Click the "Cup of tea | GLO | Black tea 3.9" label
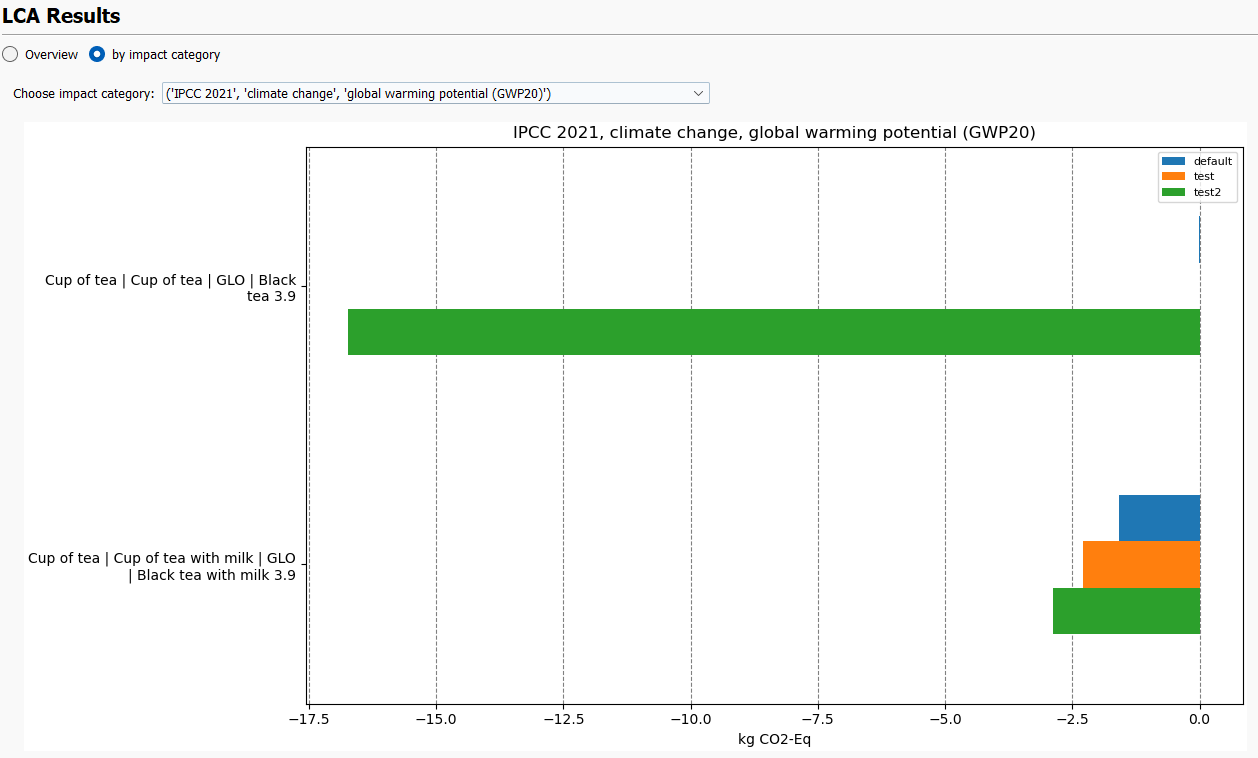1258x758 pixels. coord(170,288)
